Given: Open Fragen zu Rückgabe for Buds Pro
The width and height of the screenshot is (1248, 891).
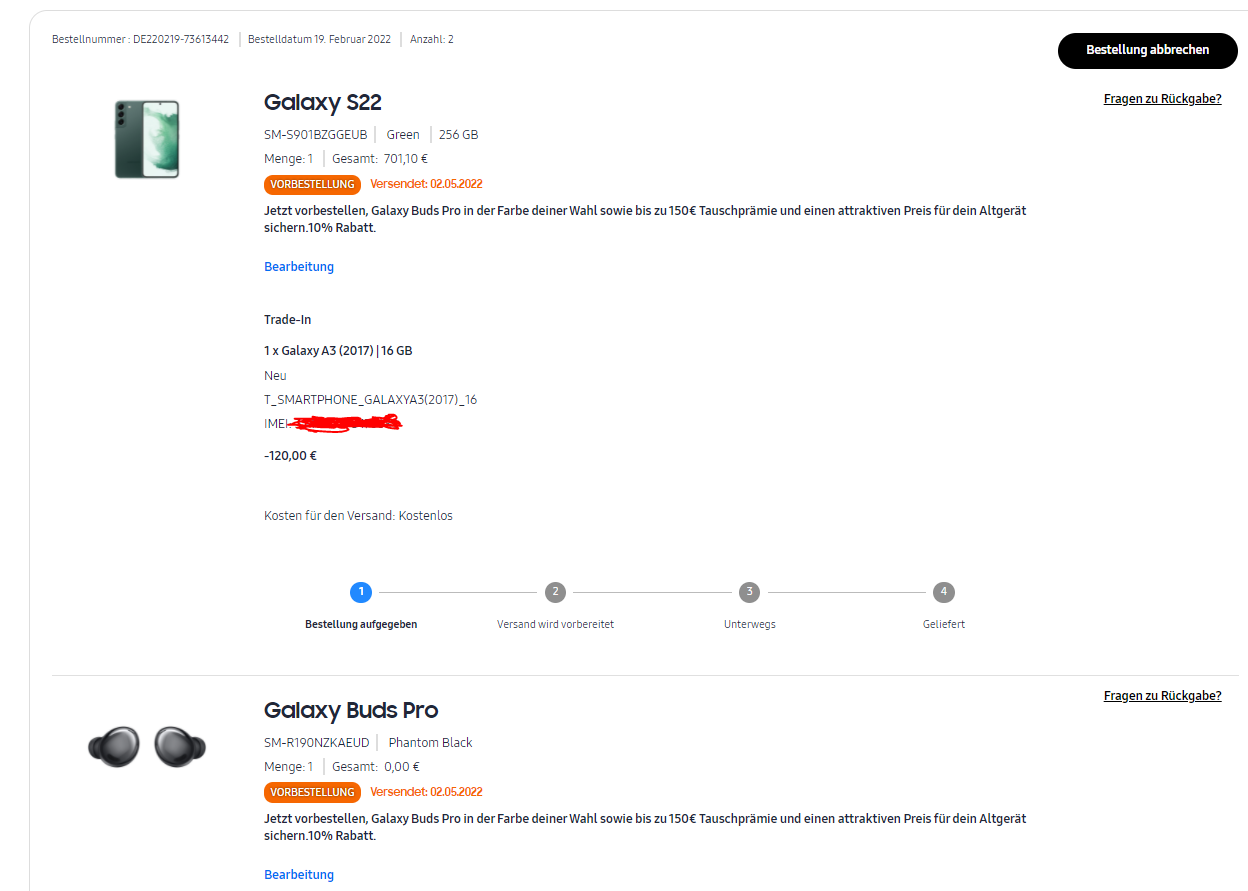Looking at the screenshot, I should pyautogui.click(x=1162, y=696).
